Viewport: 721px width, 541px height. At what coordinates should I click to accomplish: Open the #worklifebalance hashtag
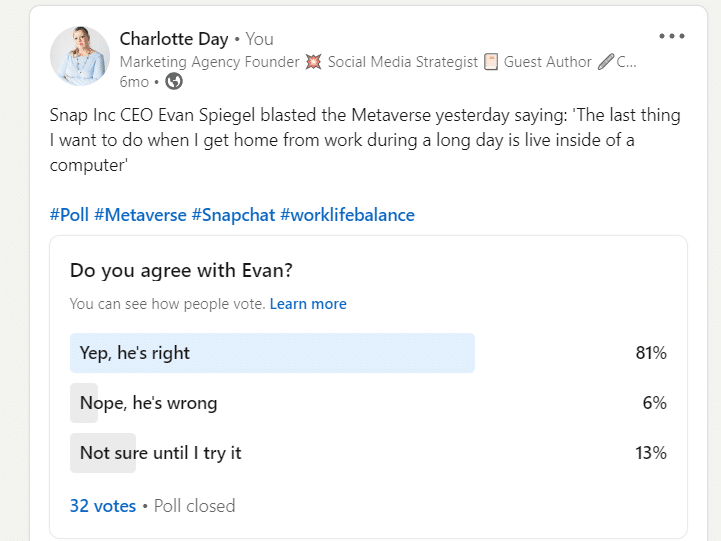[347, 215]
